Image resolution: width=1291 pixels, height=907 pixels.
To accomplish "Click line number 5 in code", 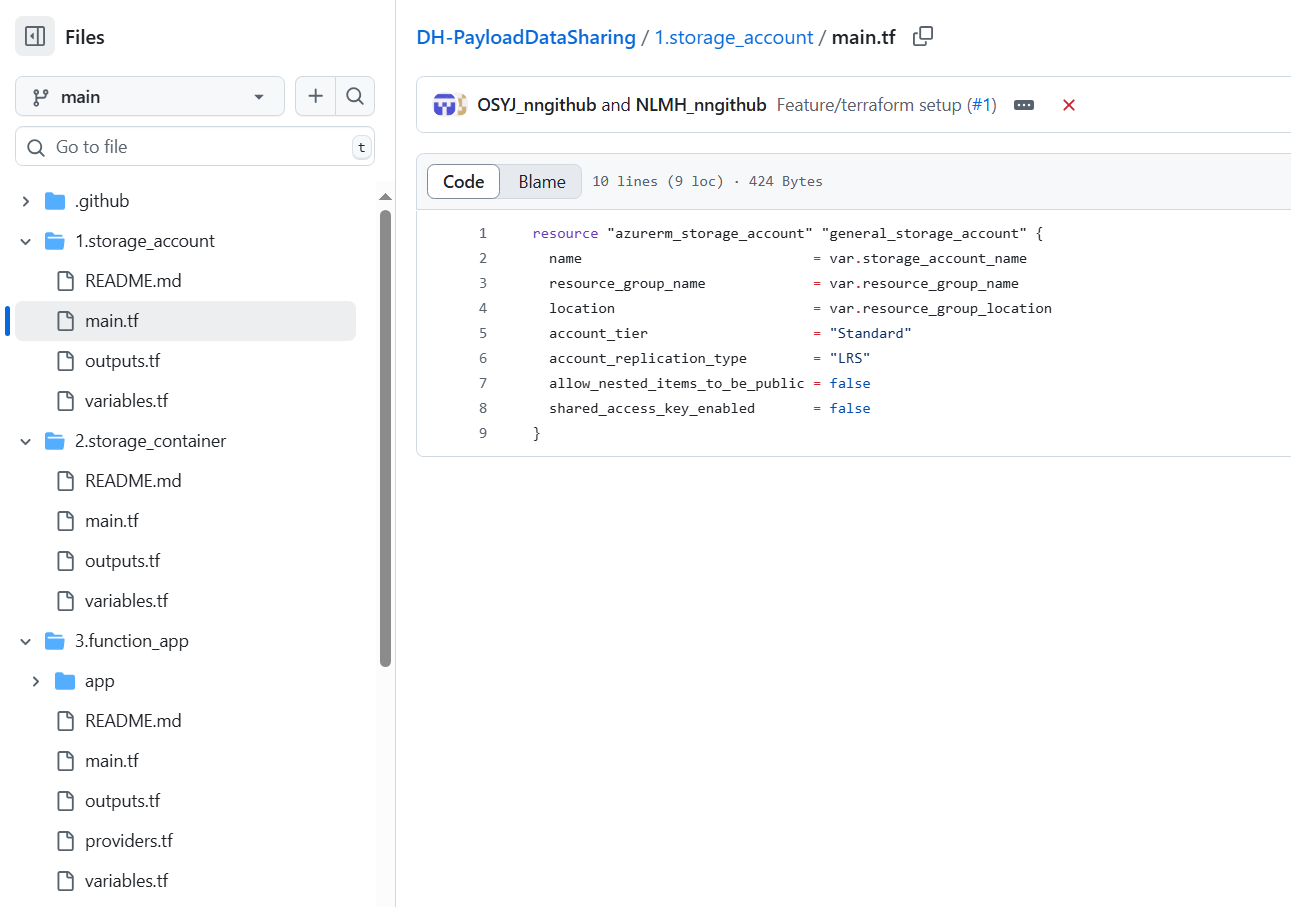I will [483, 333].
